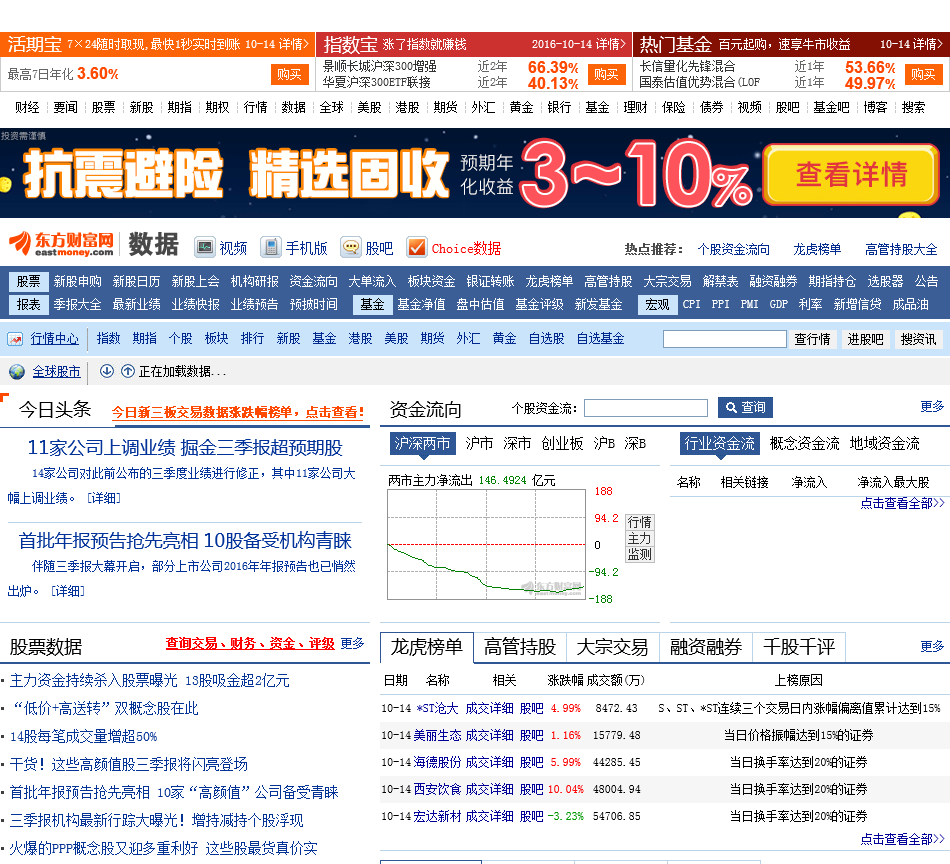Select the 沪深两市 tab
950x864 pixels.
pos(422,444)
